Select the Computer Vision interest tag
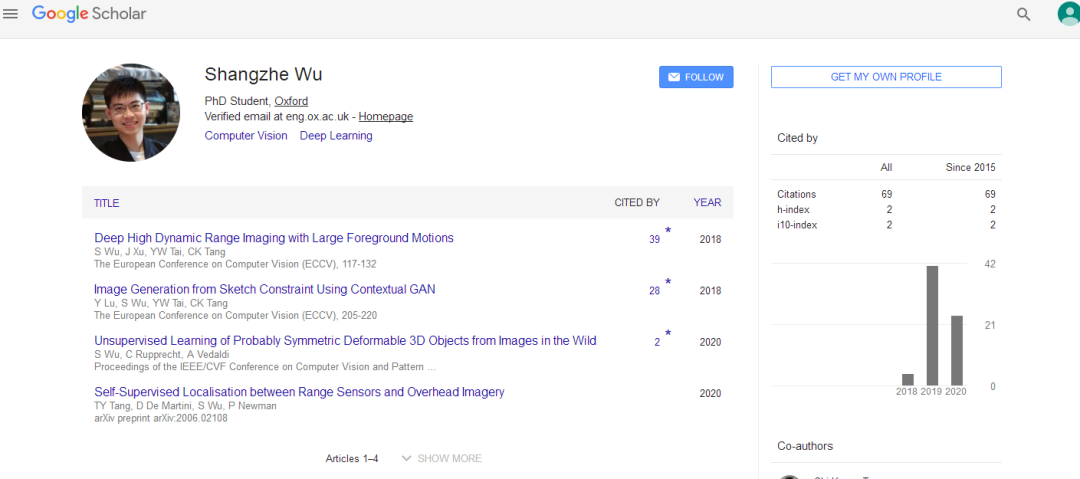The image size is (1080, 479). tap(245, 136)
